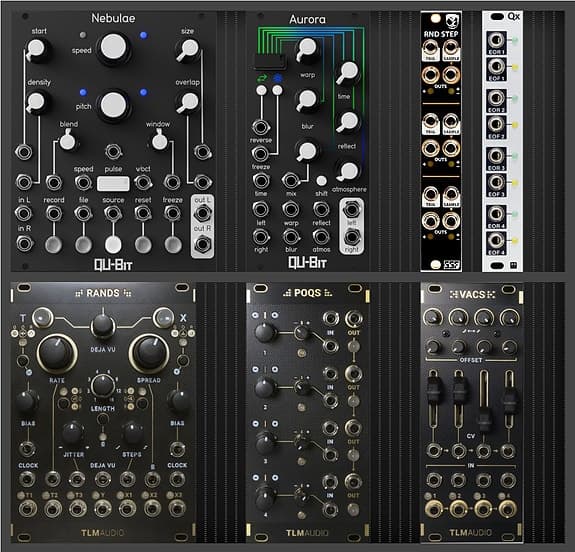
Task: Select the Qx EOF 1 jack
Action: pos(496,67)
